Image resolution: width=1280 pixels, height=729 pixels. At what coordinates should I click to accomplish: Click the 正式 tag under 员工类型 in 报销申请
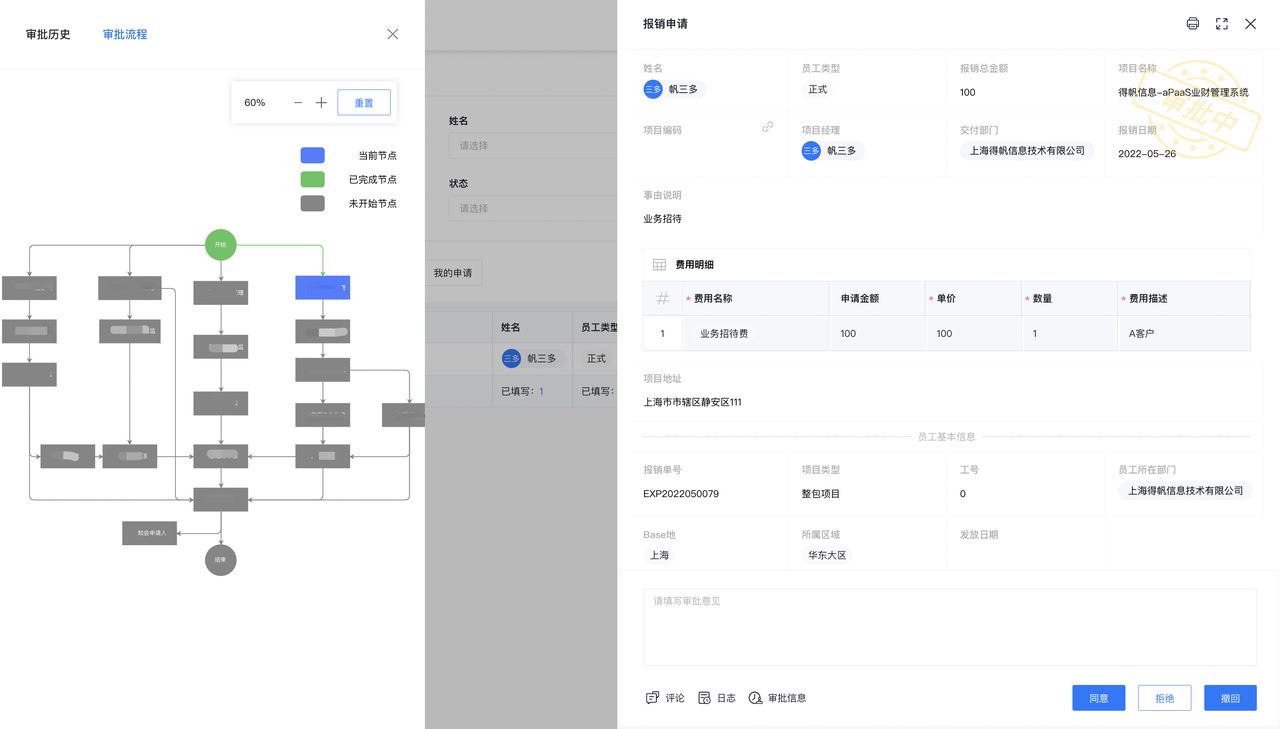coord(818,89)
